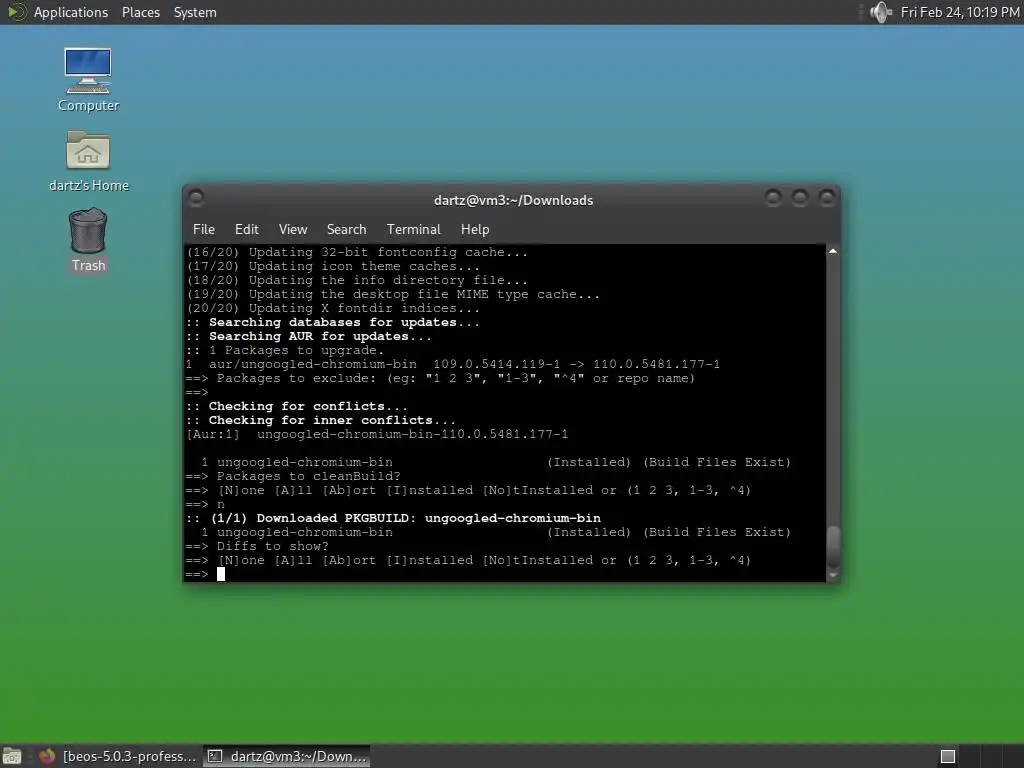The image size is (1024, 768).
Task: Click the terminal title dartz@vm3:~/Downloads
Action: [x=513, y=200]
